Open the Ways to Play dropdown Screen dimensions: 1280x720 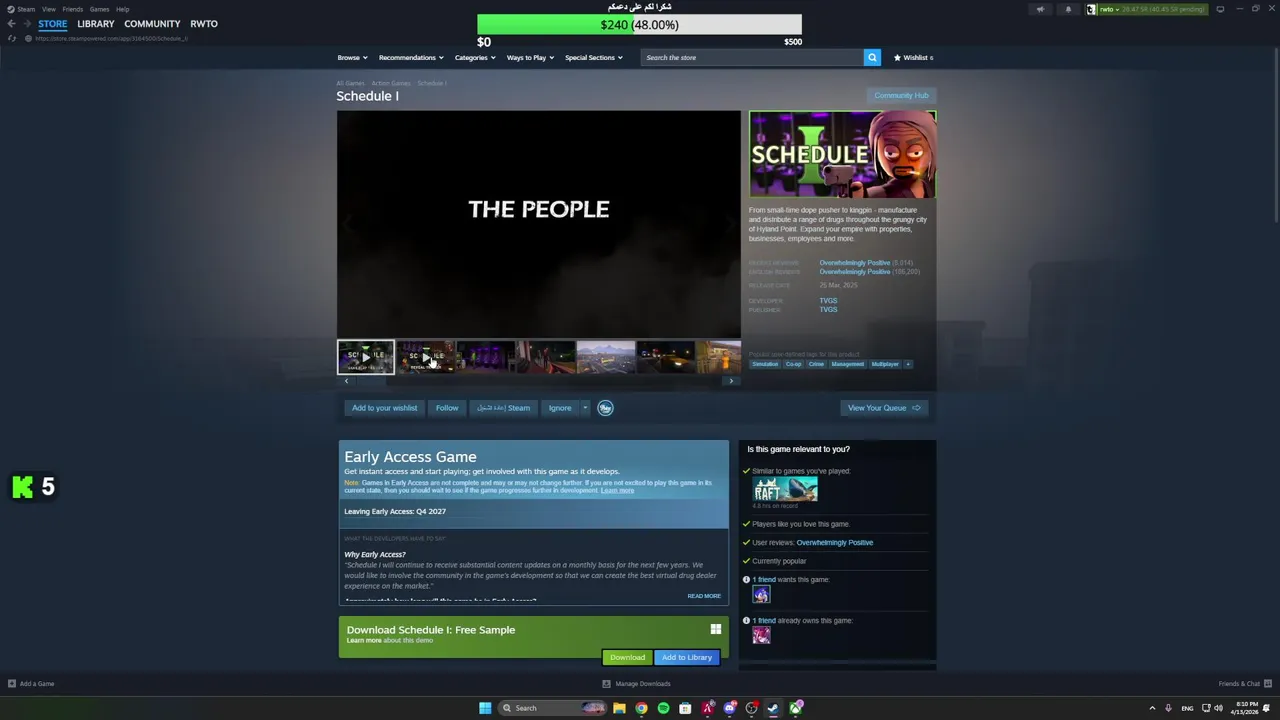click(x=530, y=58)
